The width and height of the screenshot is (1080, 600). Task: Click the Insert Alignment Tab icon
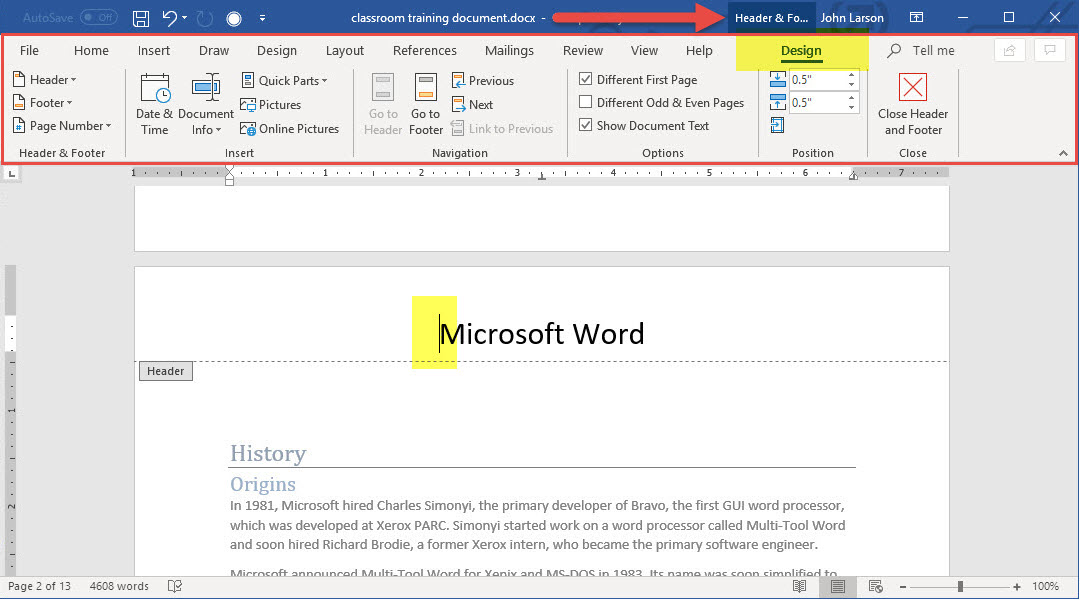pyautogui.click(x=778, y=125)
